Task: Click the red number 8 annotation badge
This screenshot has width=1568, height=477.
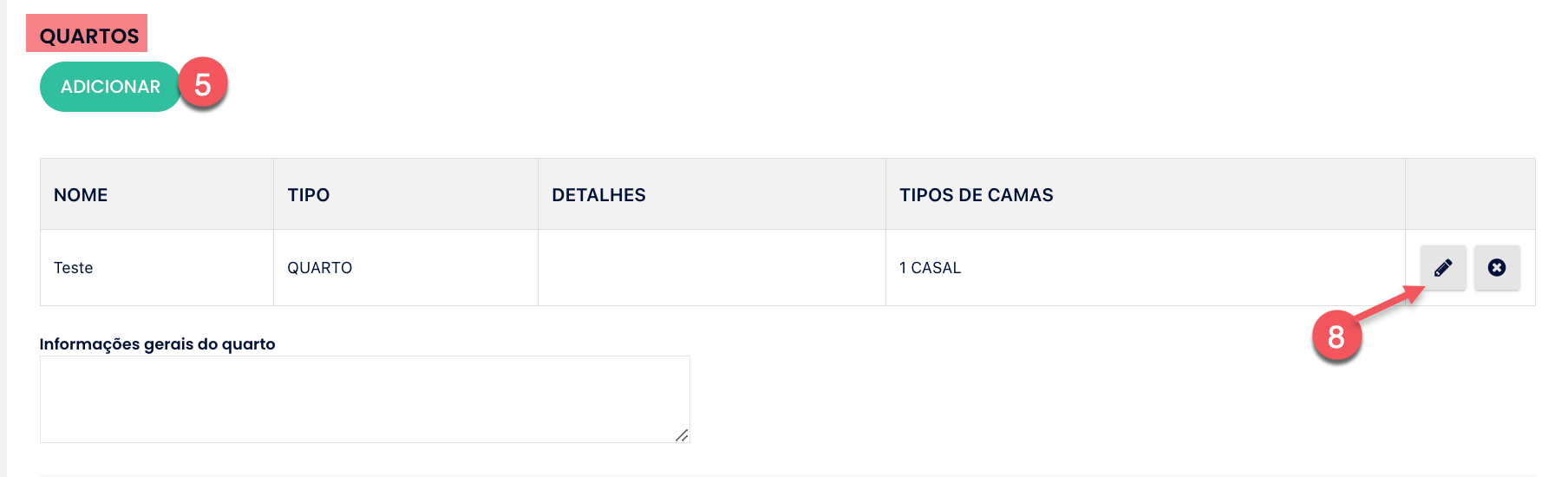Action: click(1336, 337)
